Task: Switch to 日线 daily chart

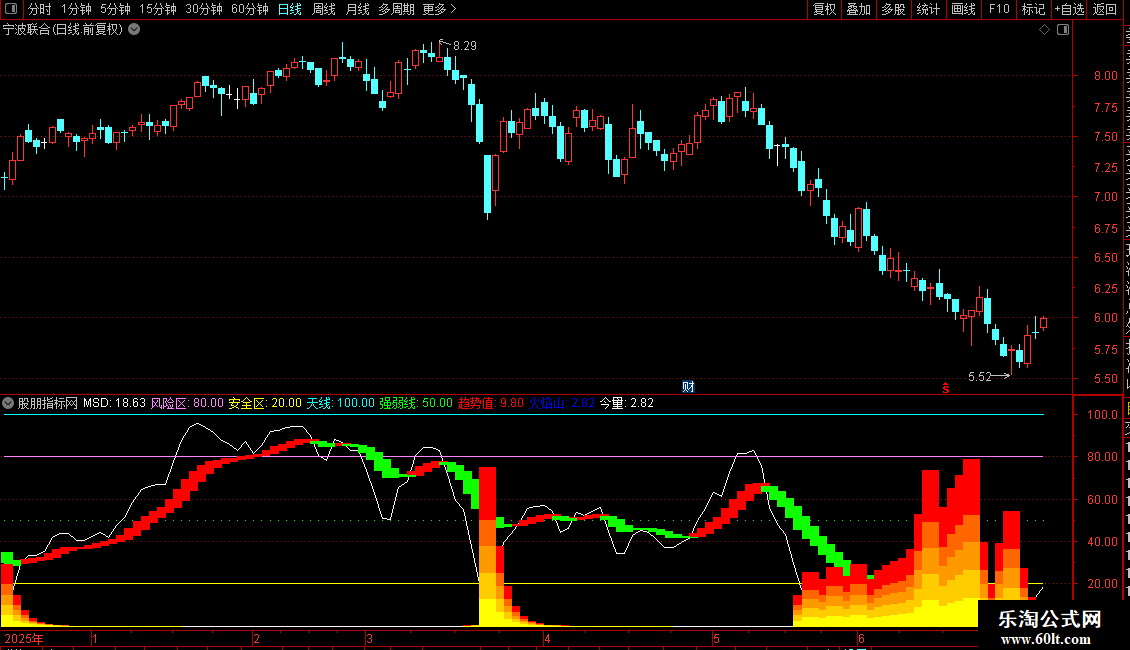Action: click(290, 9)
